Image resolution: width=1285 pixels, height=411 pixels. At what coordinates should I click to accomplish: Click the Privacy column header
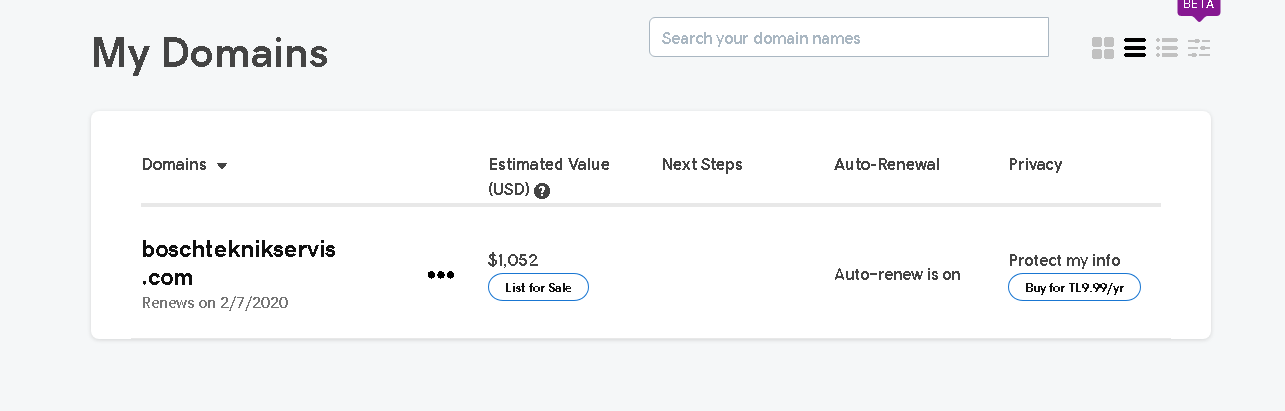coord(1035,165)
